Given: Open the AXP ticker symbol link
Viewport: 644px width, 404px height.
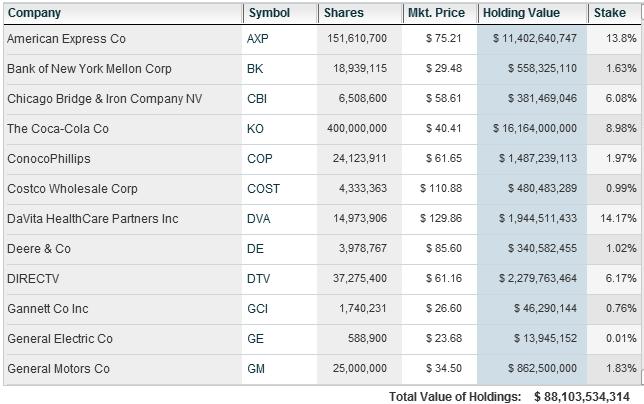Looking at the screenshot, I should (x=257, y=39).
